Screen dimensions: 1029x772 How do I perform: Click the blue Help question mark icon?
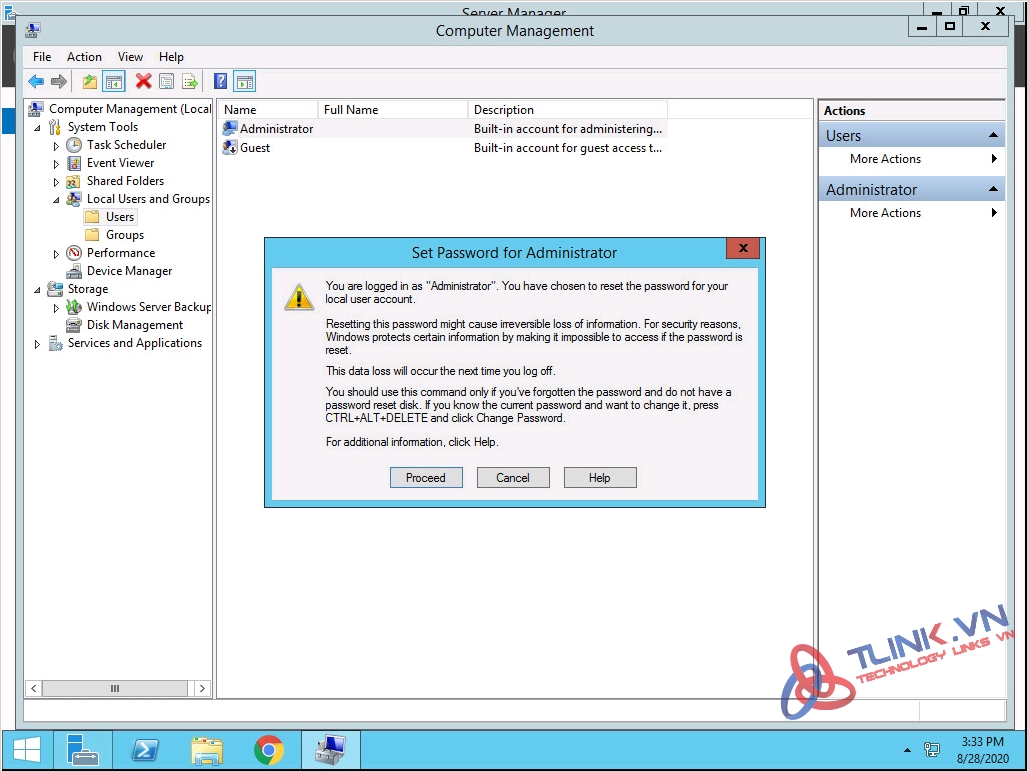(221, 82)
